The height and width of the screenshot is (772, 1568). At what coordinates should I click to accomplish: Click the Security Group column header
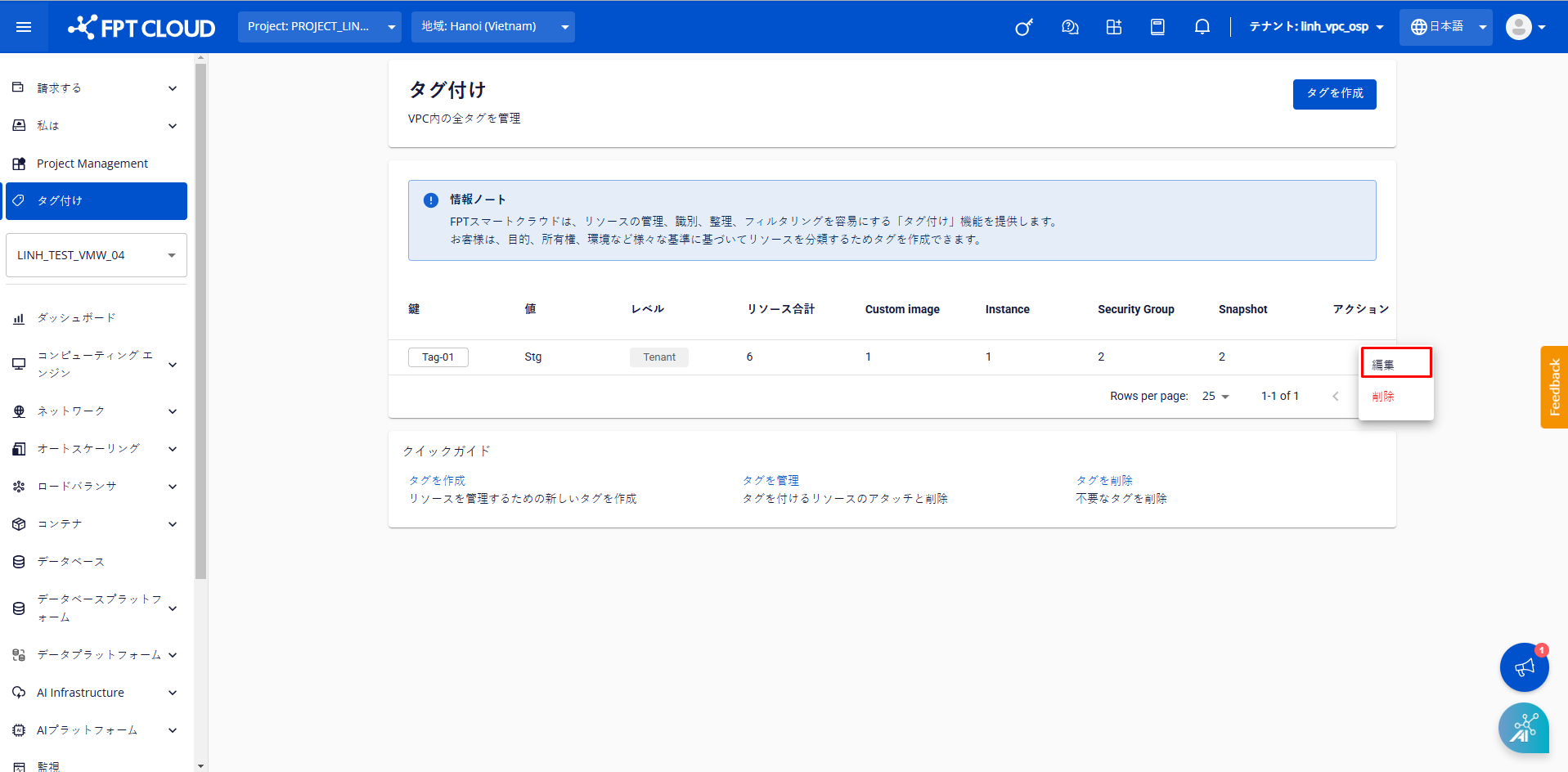[x=1136, y=309]
